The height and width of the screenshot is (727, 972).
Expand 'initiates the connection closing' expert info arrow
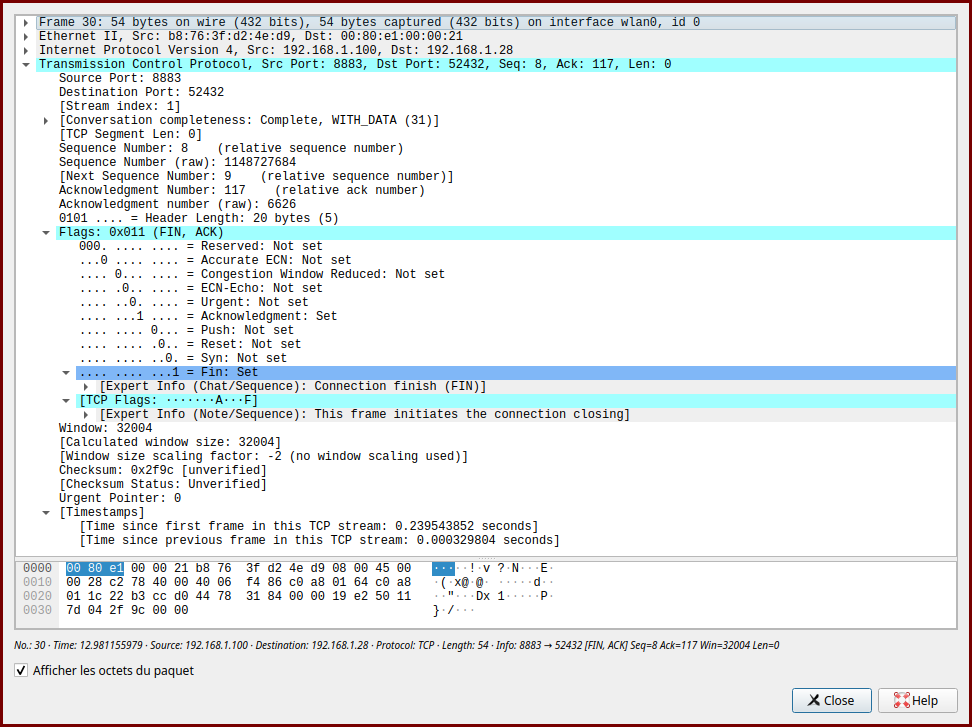point(86,415)
